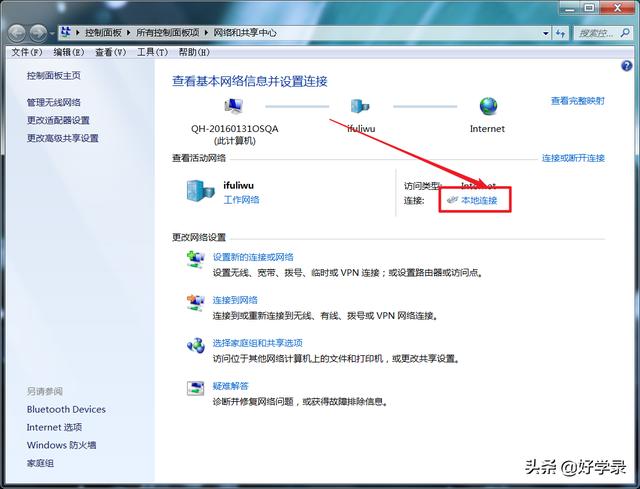The height and width of the screenshot is (489, 640).
Task: Select 控制面板 breadcrumb in address bar
Action: coord(103,33)
